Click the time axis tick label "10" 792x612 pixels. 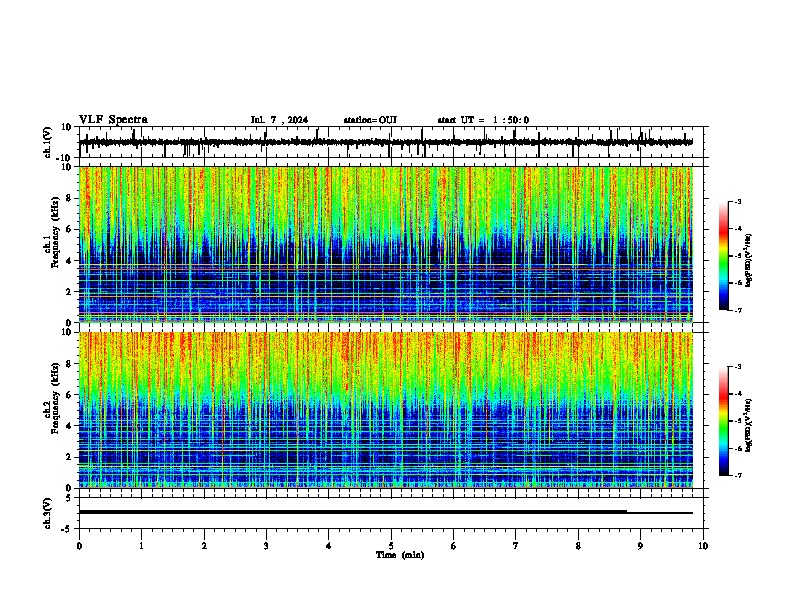[703, 546]
